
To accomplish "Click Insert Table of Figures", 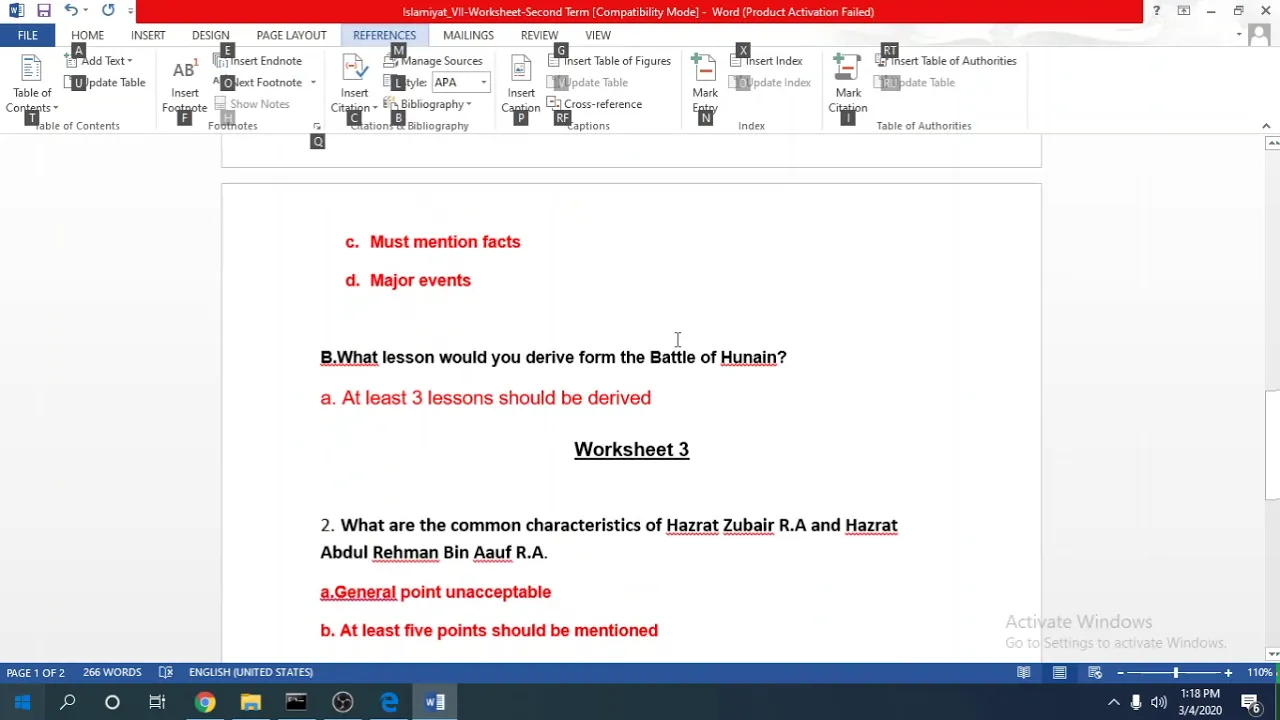I will 609,61.
